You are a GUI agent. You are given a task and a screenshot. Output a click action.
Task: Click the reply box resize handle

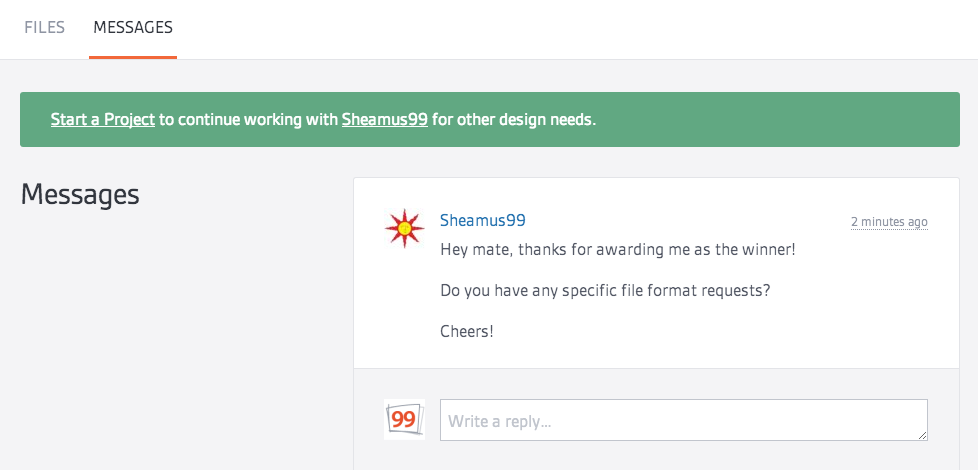tap(922, 435)
